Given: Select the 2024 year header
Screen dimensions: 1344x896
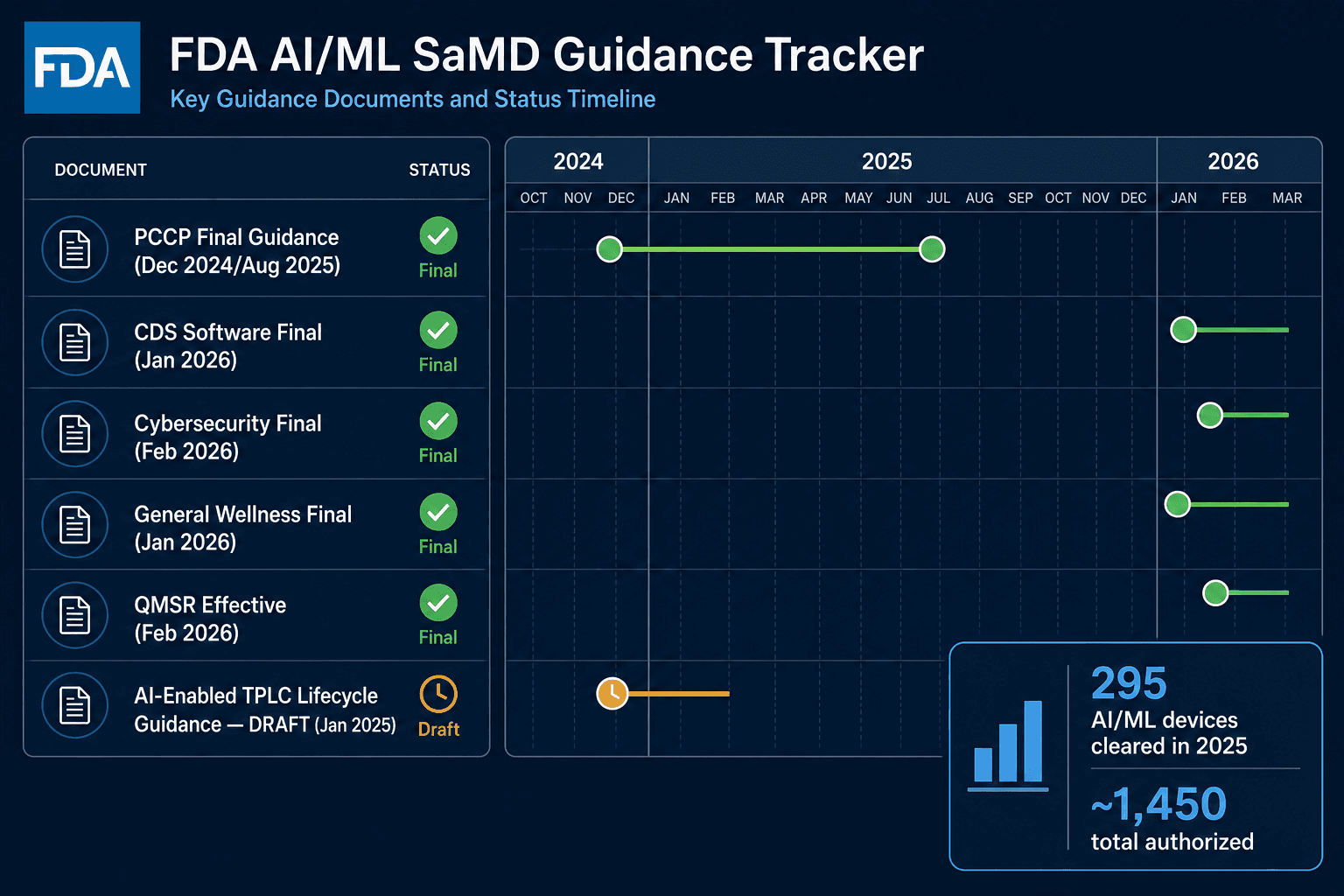Looking at the screenshot, I should point(578,161).
